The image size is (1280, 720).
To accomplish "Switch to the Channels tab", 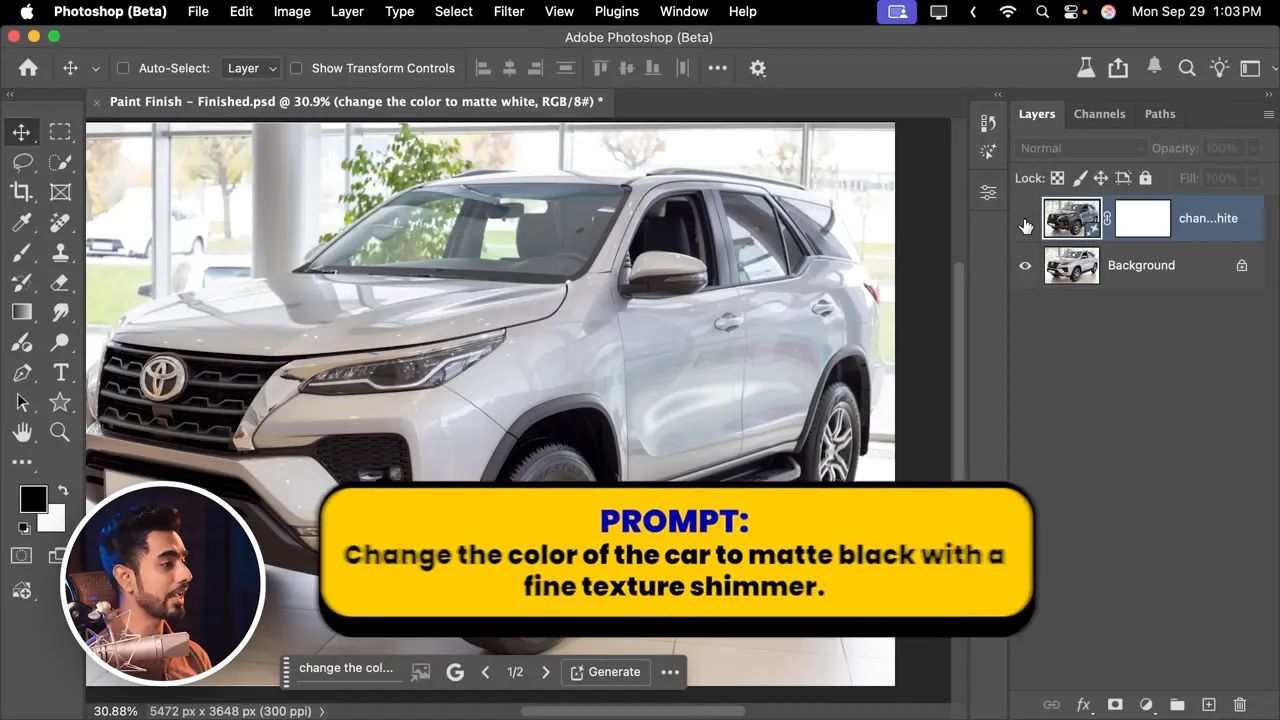I will point(1099,114).
